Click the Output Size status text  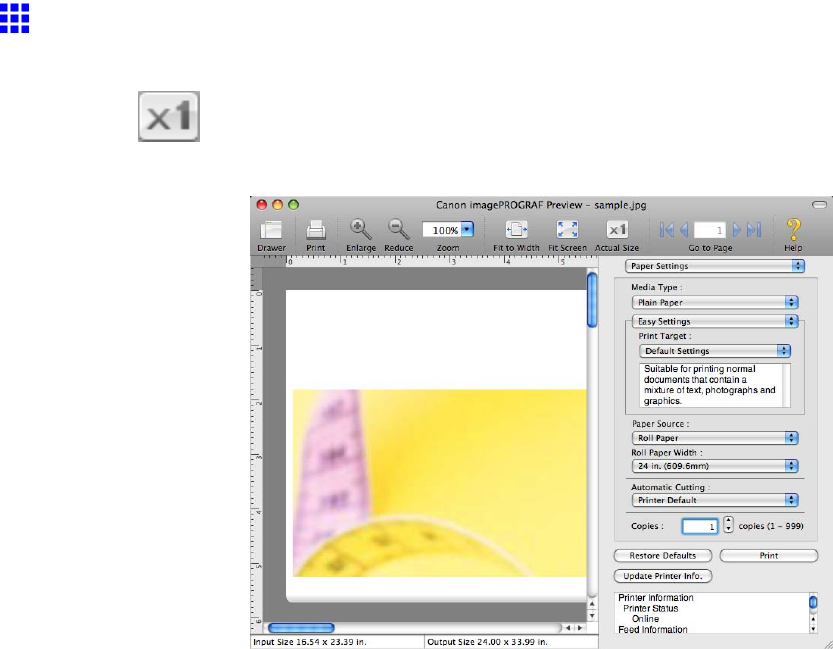click(487, 642)
